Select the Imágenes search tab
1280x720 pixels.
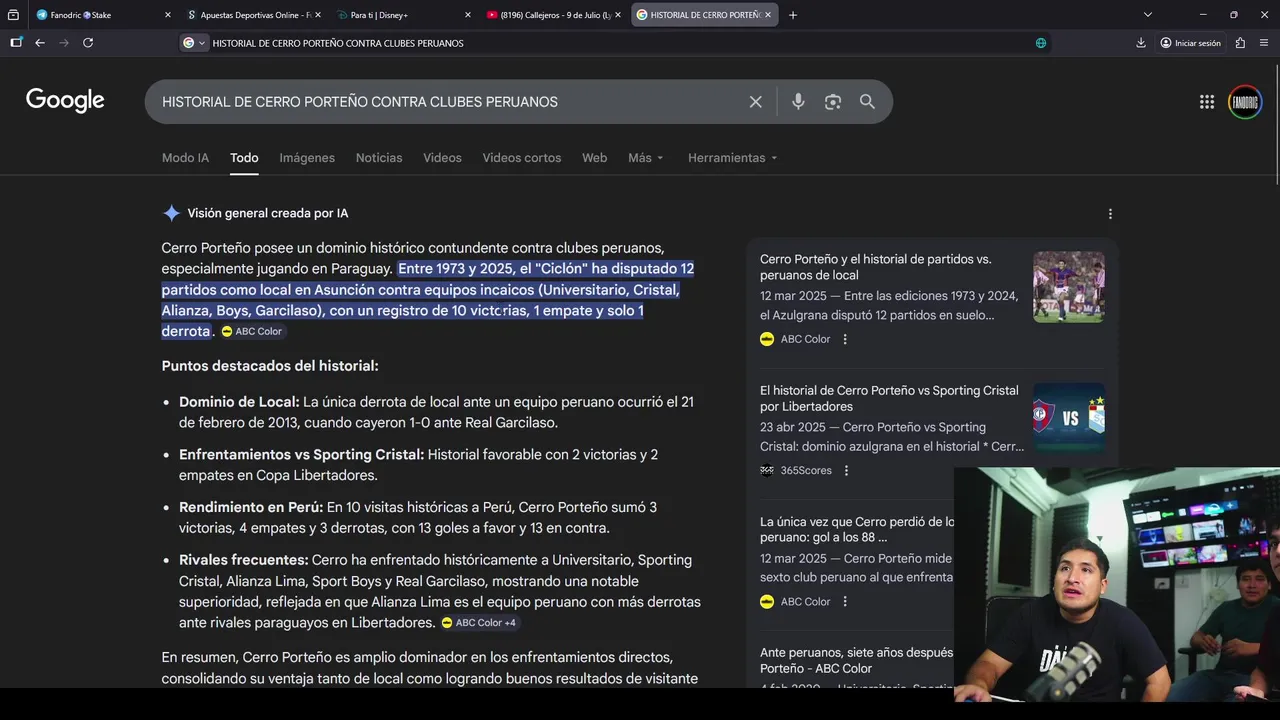(x=307, y=158)
